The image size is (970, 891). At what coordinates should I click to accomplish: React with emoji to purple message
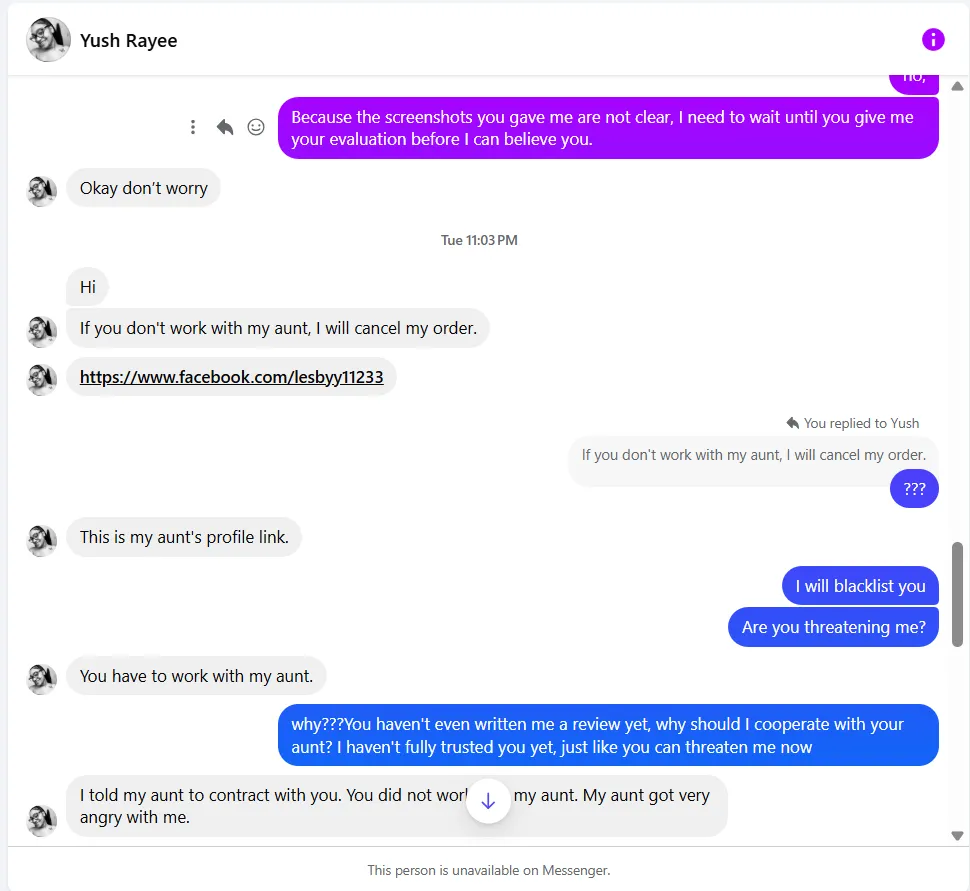tap(256, 127)
